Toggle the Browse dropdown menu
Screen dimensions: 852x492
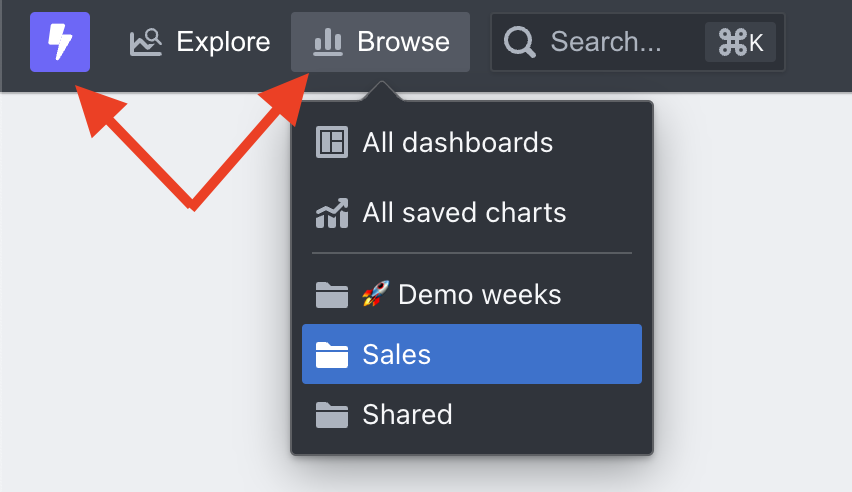coord(380,42)
